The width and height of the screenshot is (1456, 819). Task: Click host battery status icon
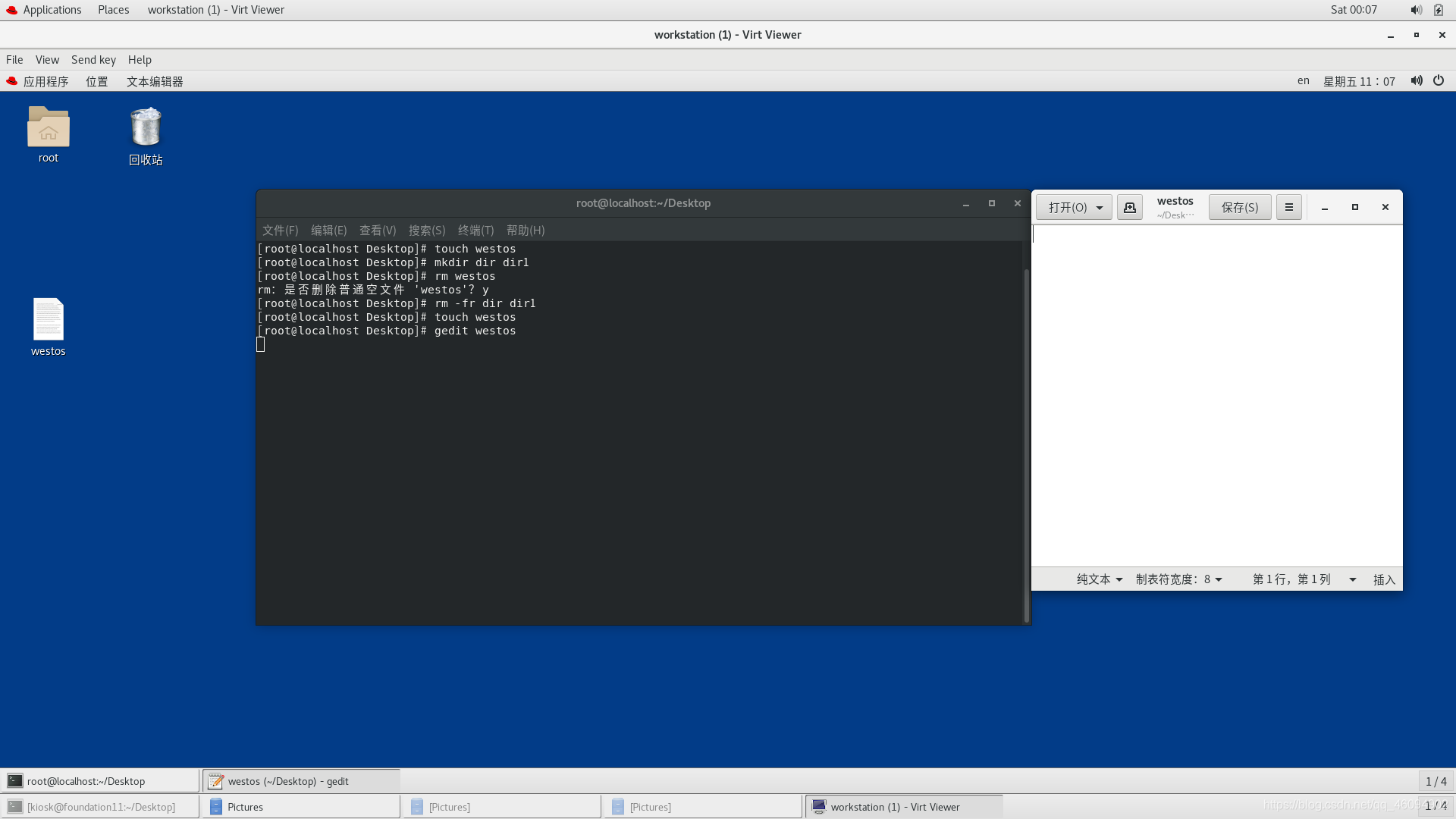pyautogui.click(x=1439, y=10)
